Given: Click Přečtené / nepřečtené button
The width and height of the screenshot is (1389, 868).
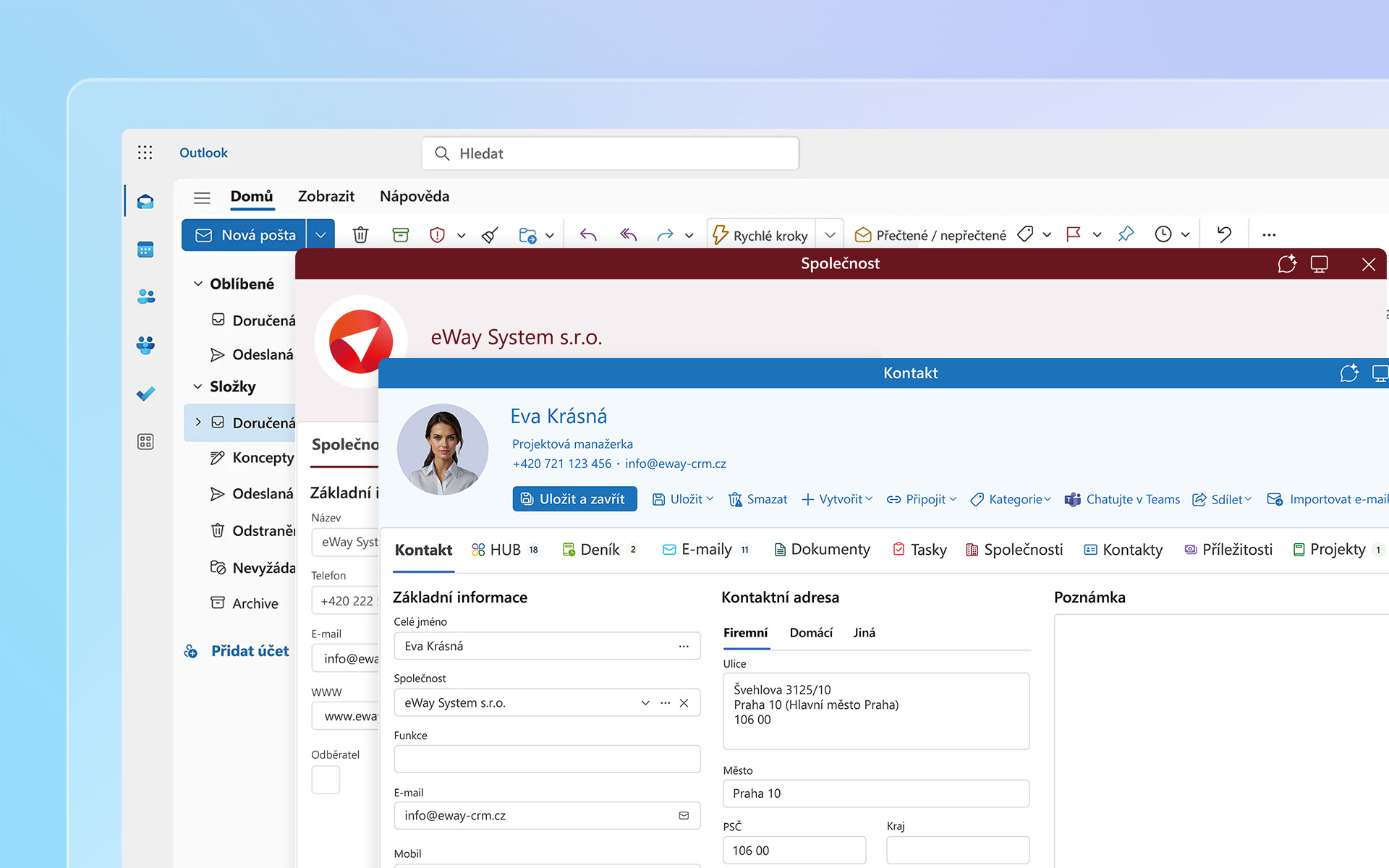Looking at the screenshot, I should [x=931, y=235].
